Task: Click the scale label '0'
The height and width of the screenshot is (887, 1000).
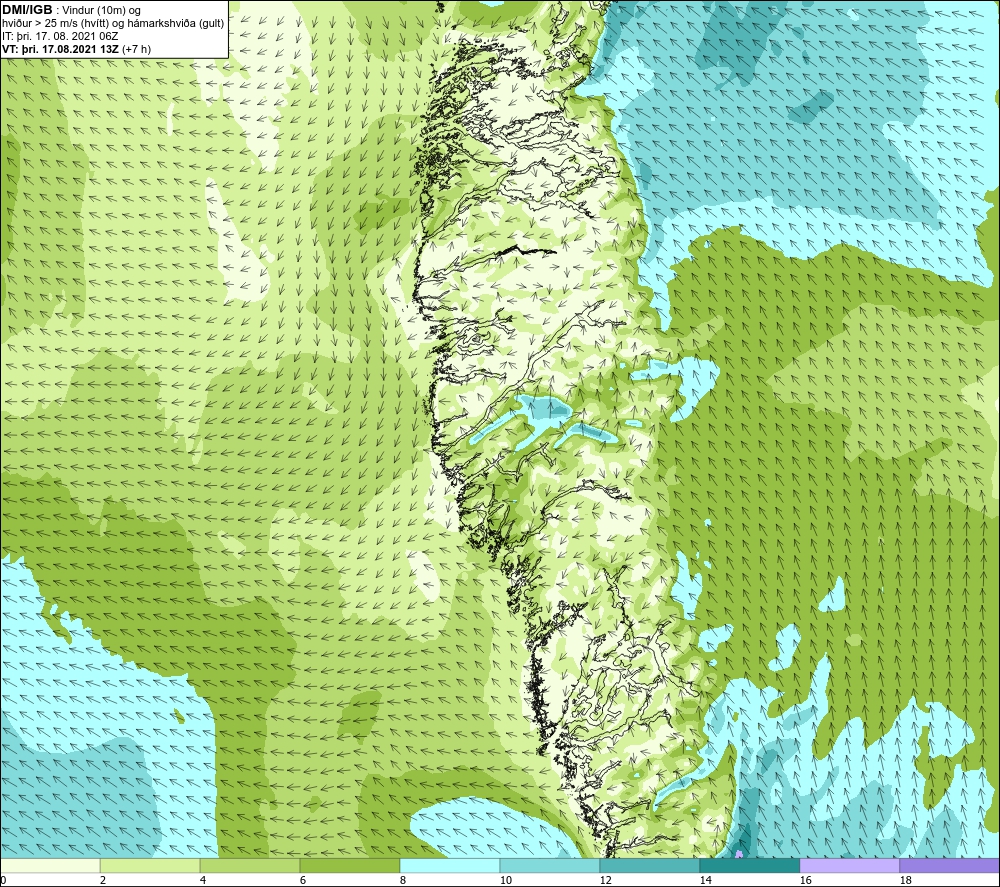Action: [x=3, y=880]
